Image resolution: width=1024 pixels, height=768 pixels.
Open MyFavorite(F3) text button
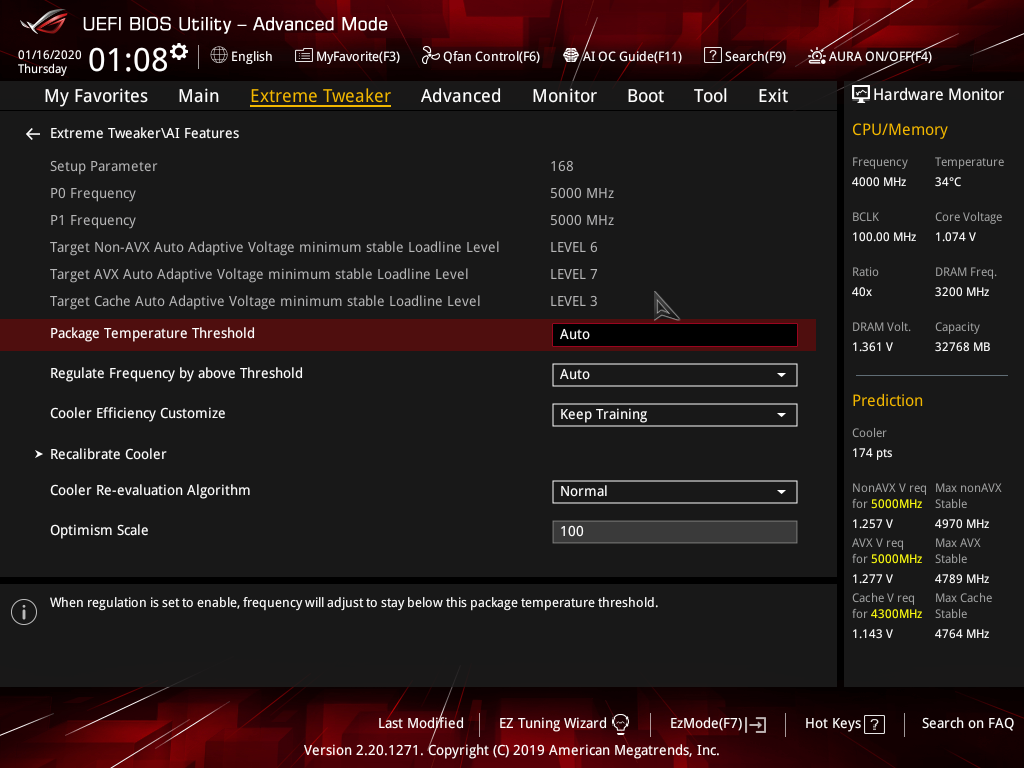358,57
